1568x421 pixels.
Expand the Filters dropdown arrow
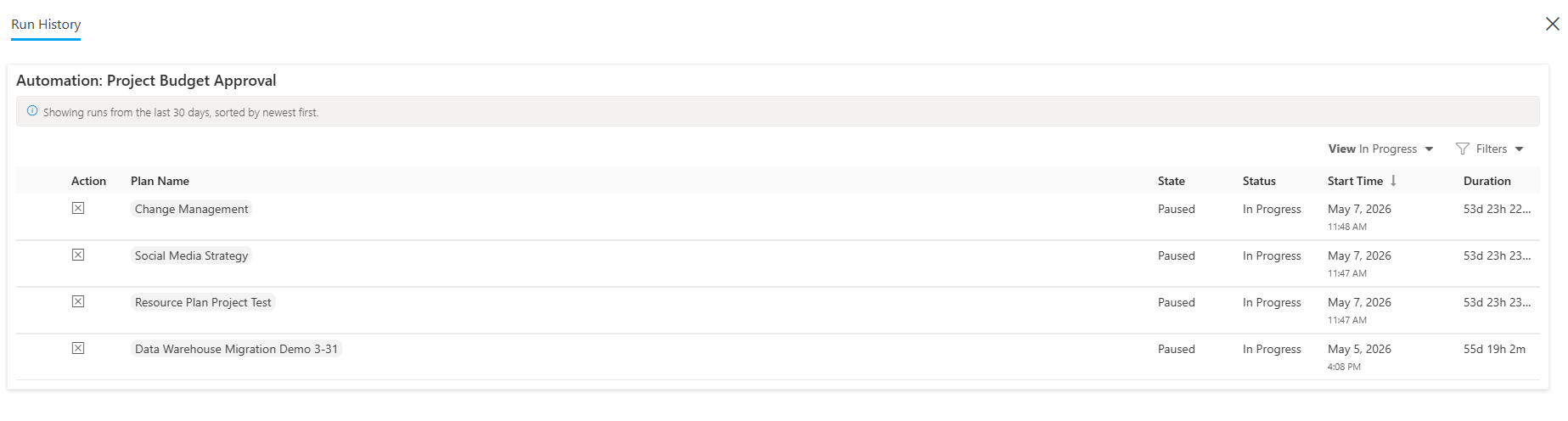[1519, 149]
